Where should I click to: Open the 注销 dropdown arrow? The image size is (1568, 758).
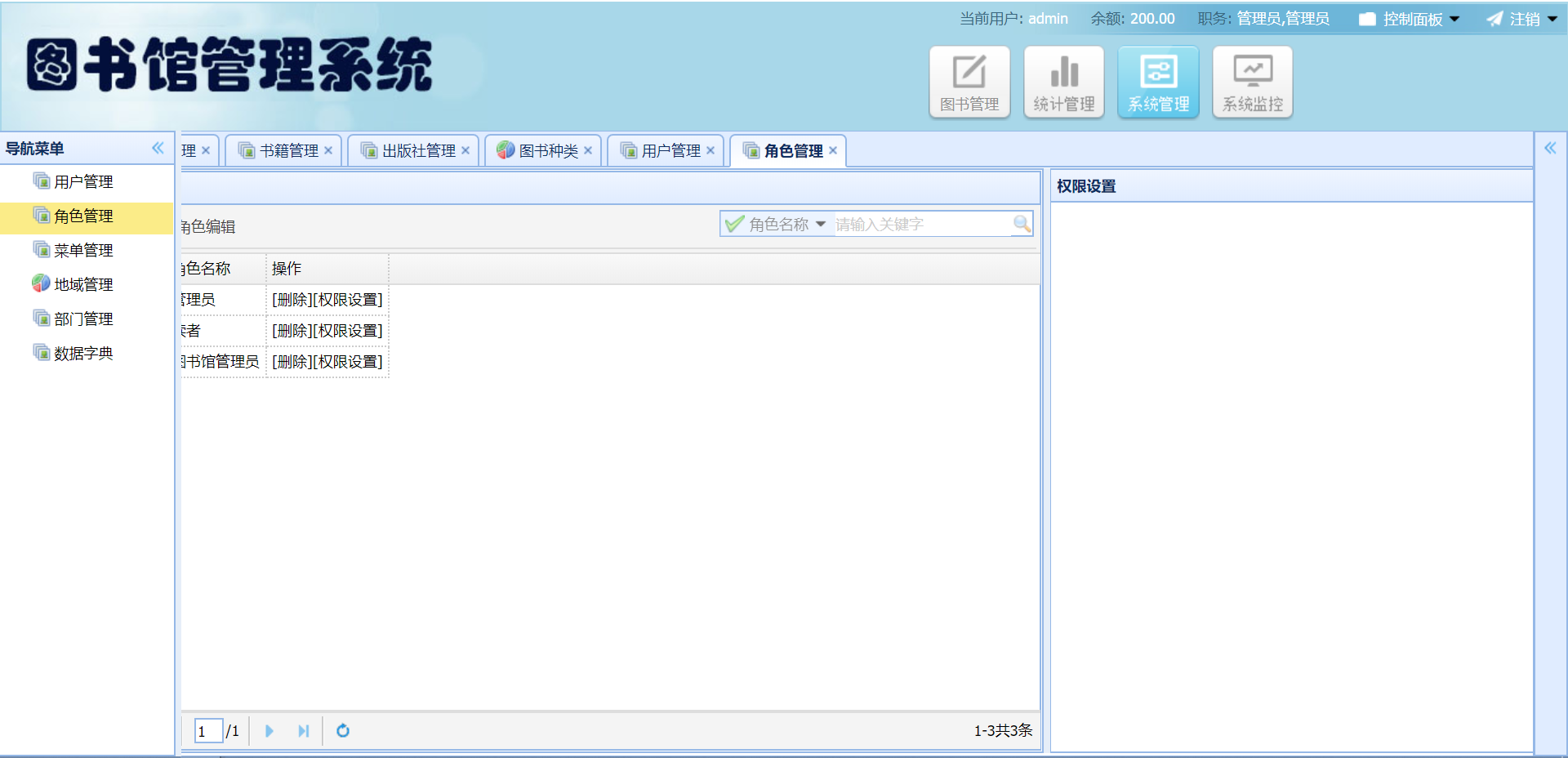pyautogui.click(x=1552, y=18)
